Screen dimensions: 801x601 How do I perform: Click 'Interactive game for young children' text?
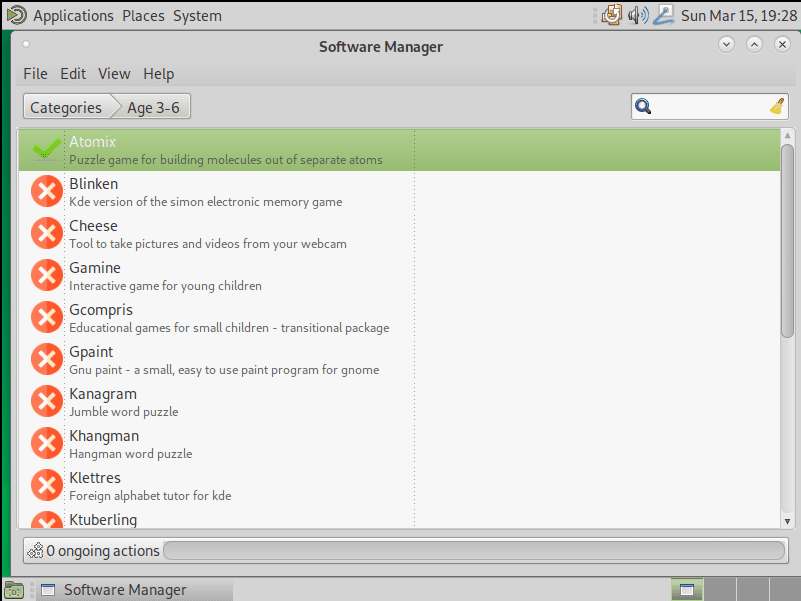[x=166, y=286]
